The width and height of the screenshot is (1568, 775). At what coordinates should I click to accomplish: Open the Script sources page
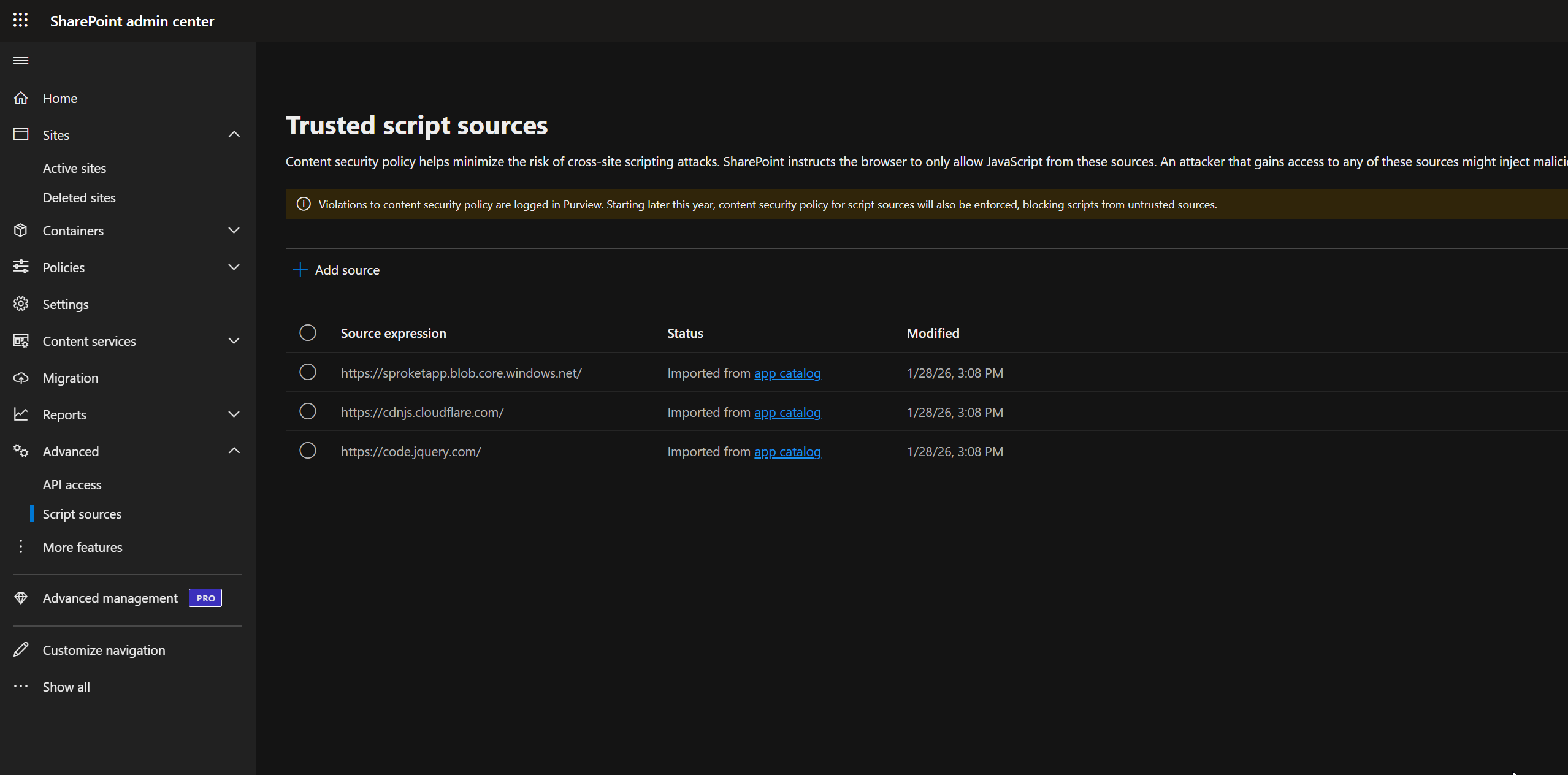82,514
